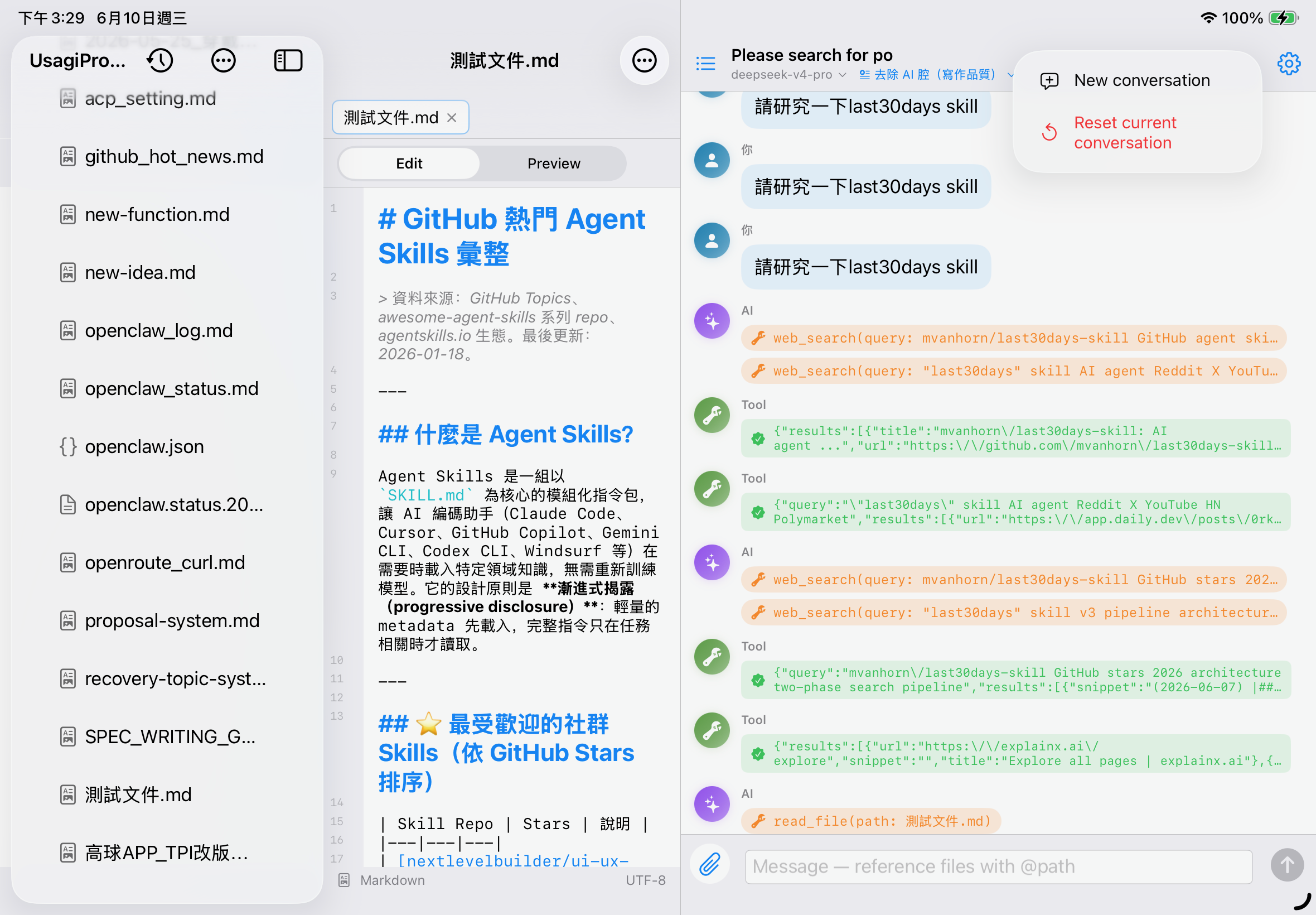Expand the deepseek-v4-pro model dropdown

(x=788, y=75)
